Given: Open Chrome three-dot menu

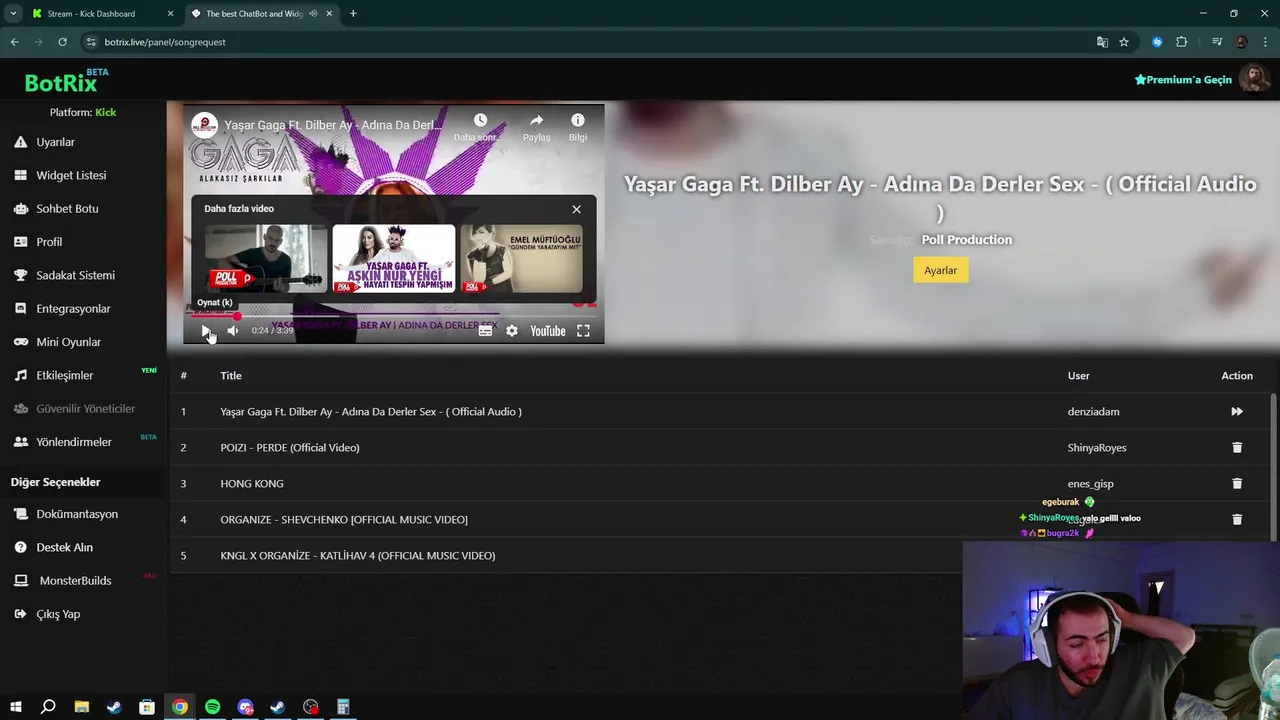Looking at the screenshot, I should pyautogui.click(x=1266, y=42).
